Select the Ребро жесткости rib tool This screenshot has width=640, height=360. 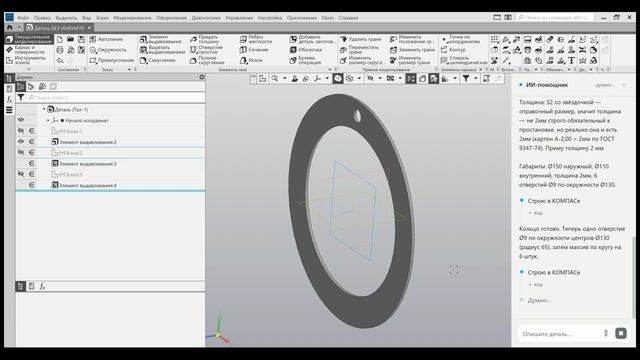255,39
